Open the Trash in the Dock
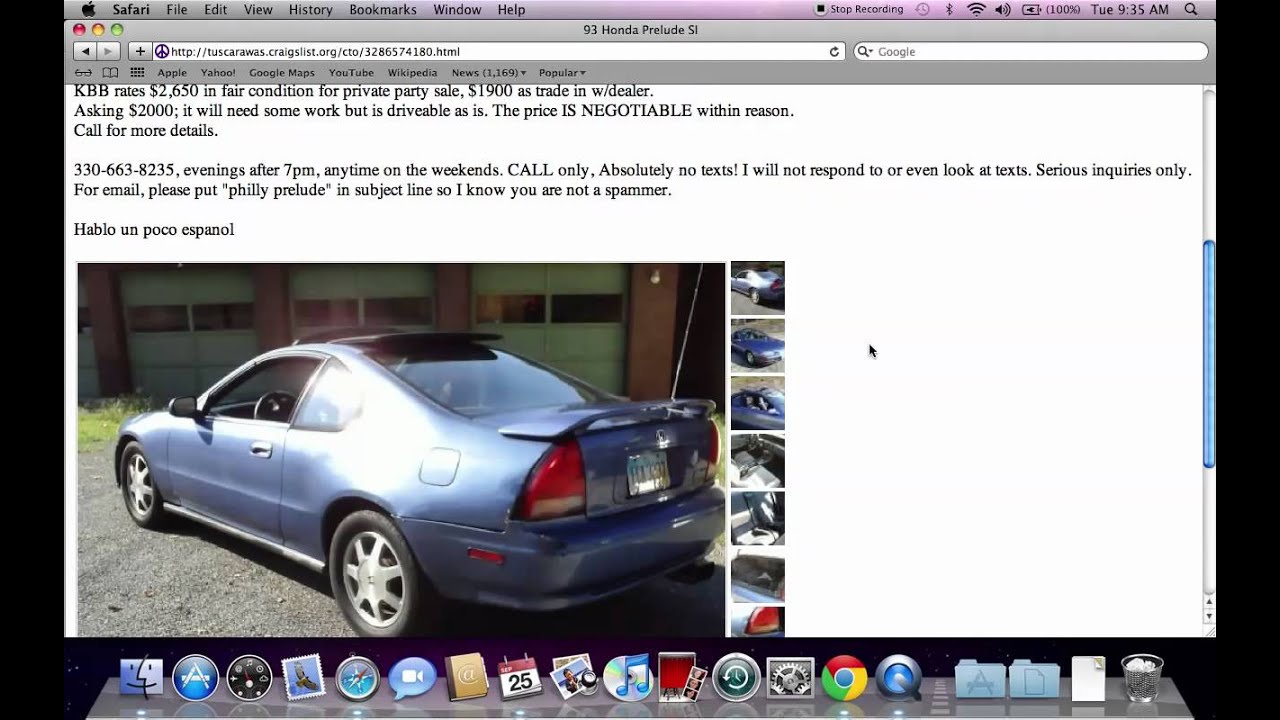 tap(1142, 678)
